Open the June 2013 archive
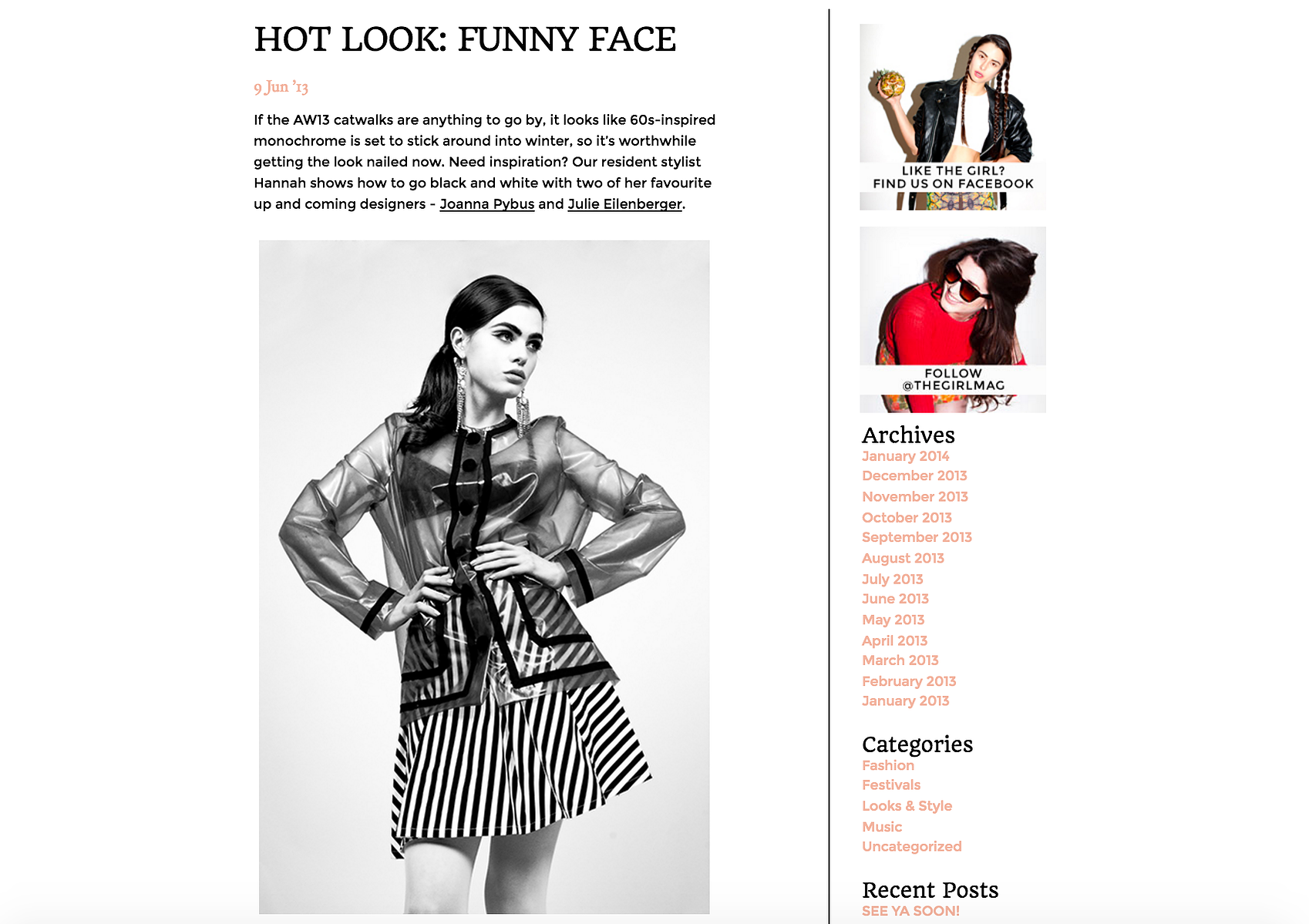 click(895, 599)
